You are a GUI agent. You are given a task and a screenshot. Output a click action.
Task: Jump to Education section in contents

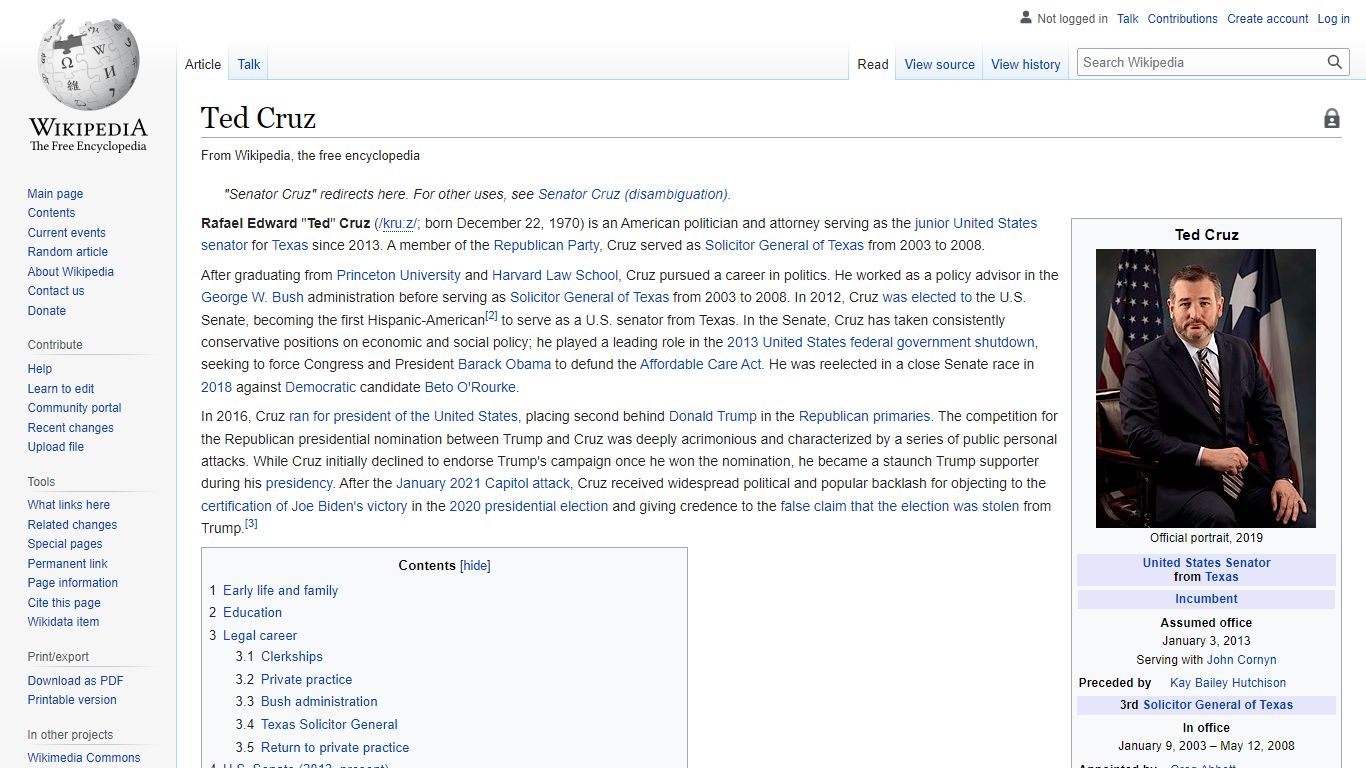coord(252,613)
